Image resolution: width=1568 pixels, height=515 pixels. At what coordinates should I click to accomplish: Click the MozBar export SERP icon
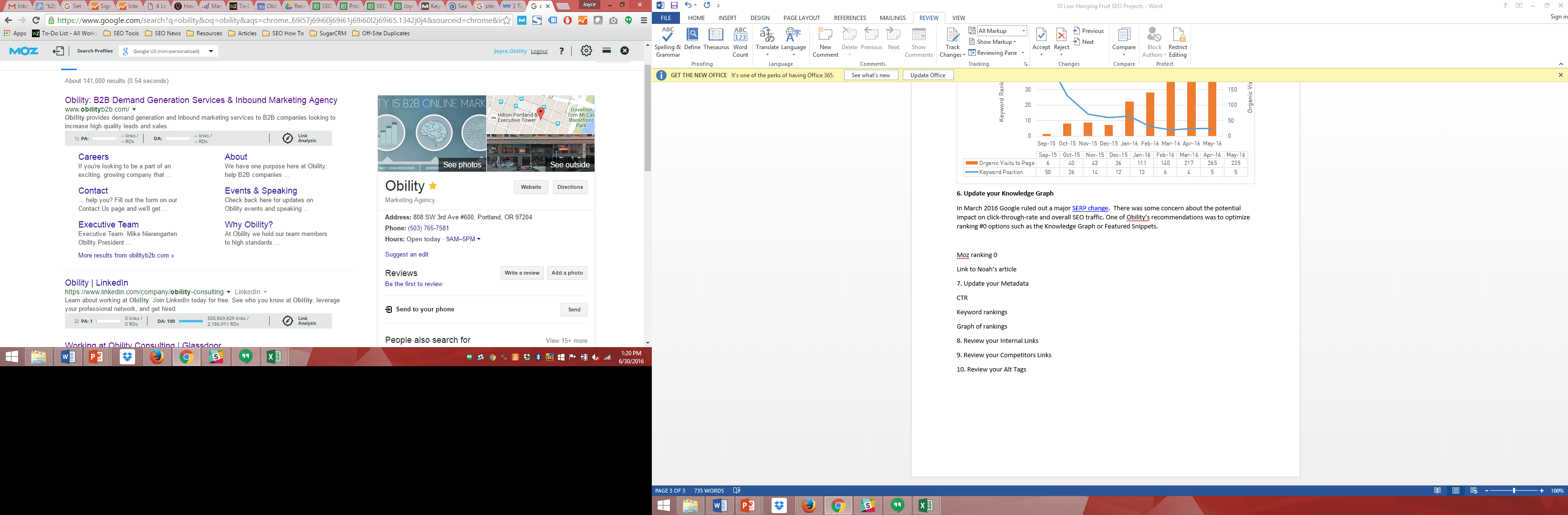[x=58, y=51]
